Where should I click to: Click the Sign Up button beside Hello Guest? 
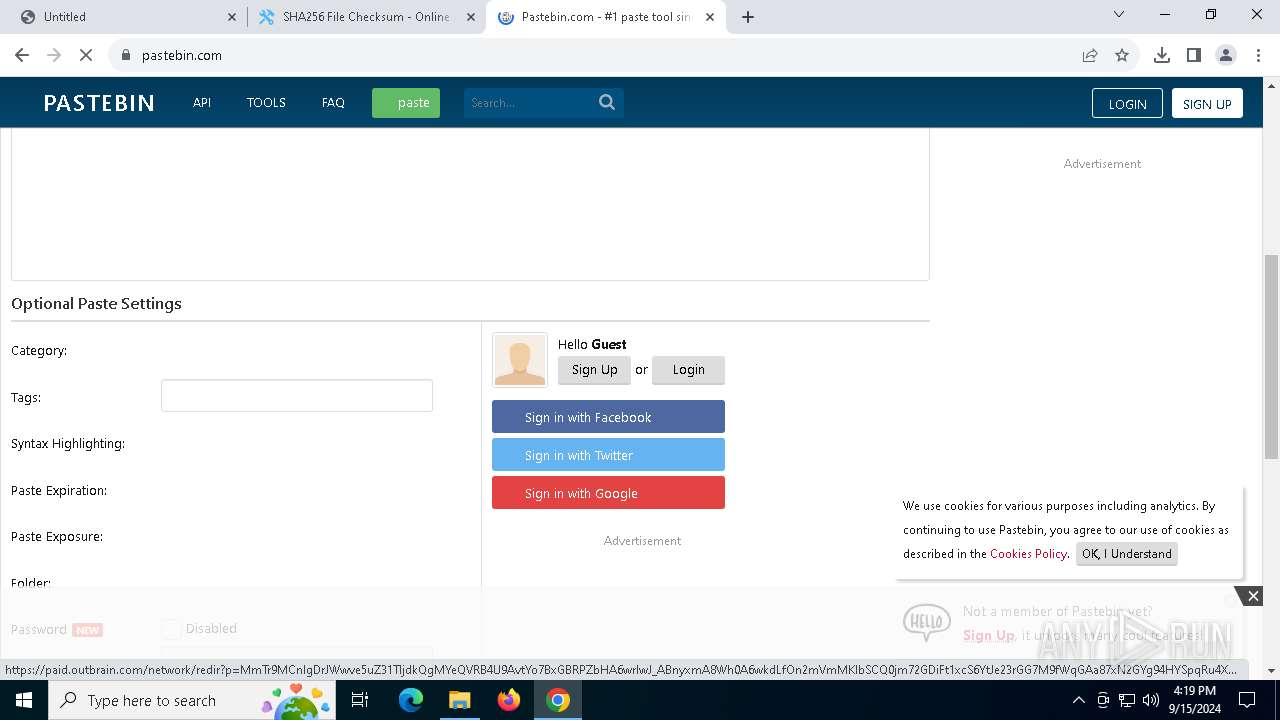594,370
